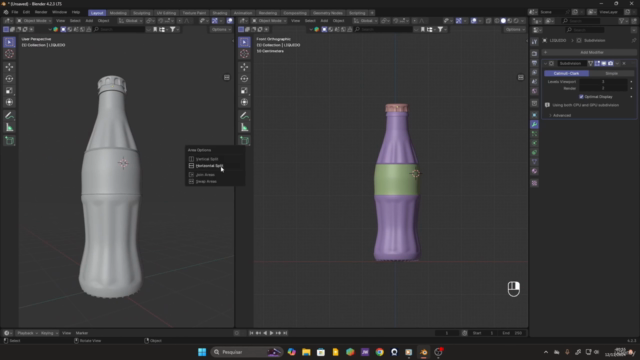Open the Render properties tab

click(534, 53)
